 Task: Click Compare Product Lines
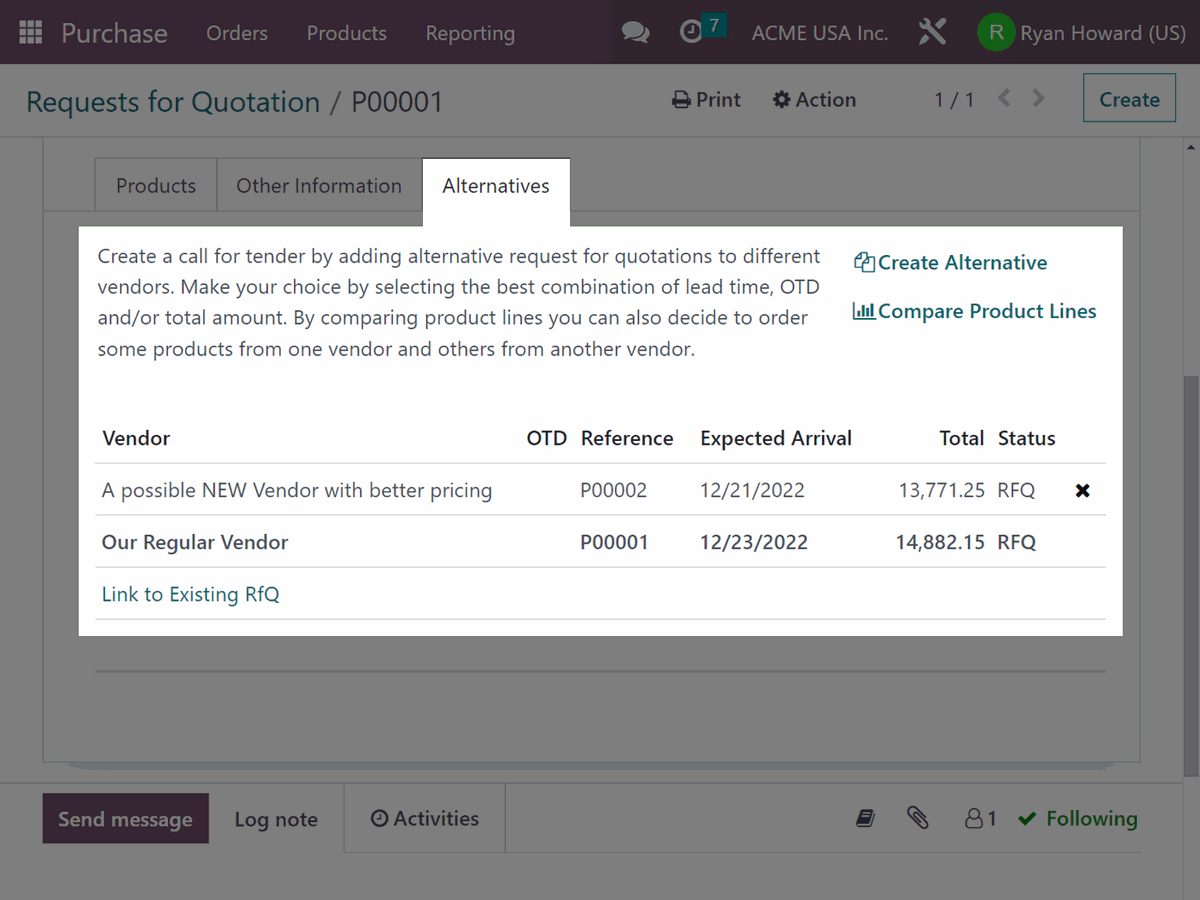974,311
